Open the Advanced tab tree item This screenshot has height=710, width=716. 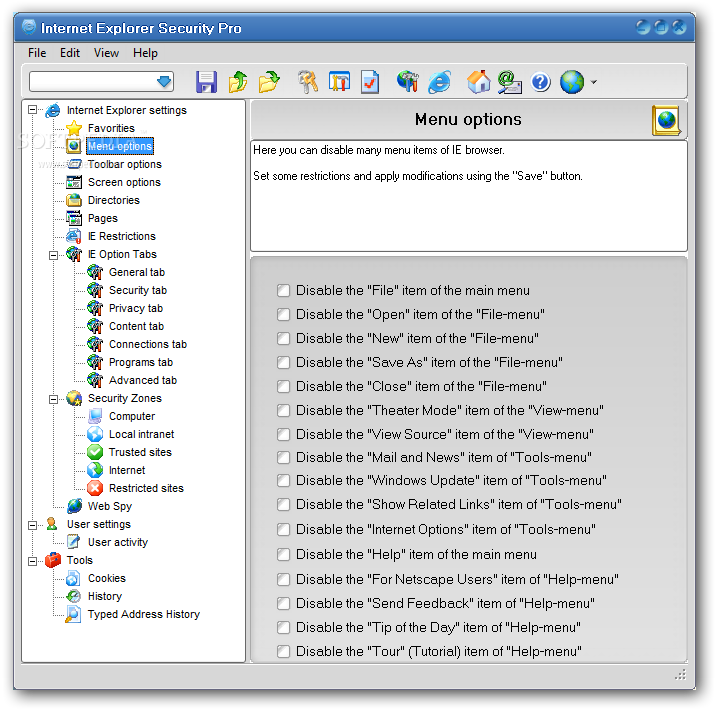142,380
